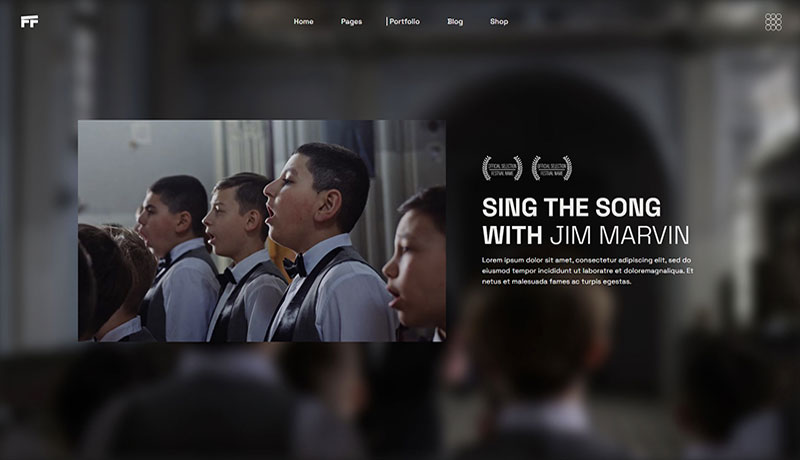The height and width of the screenshot is (460, 800).
Task: Click the word WITH in the title
Action: pos(512,236)
